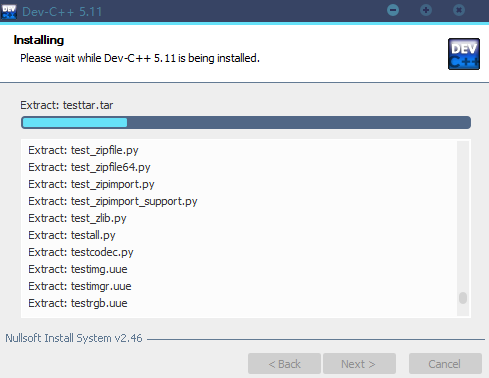Image resolution: width=489 pixels, height=378 pixels.
Task: Click the Cancel button
Action: tap(445, 364)
